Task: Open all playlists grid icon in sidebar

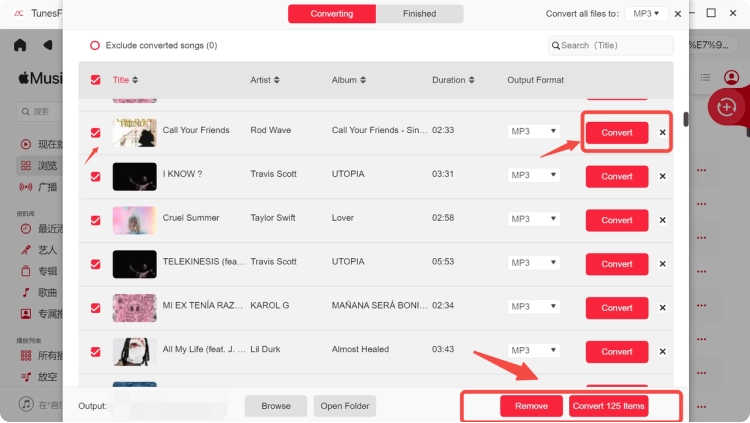Action: 26,355
